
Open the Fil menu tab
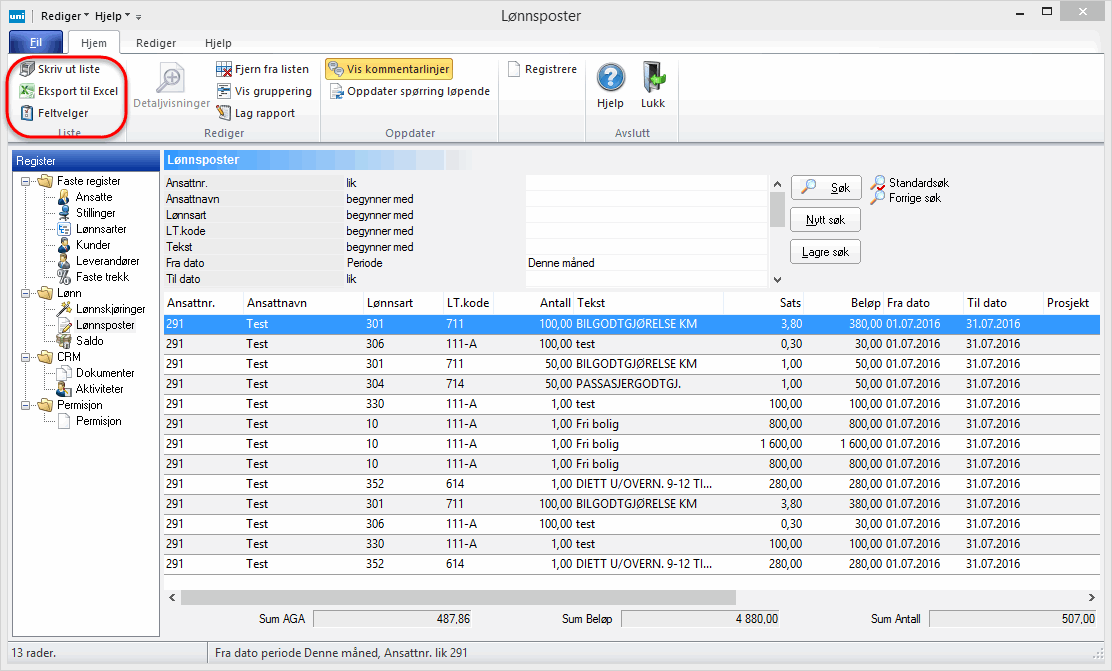pyautogui.click(x=35, y=43)
